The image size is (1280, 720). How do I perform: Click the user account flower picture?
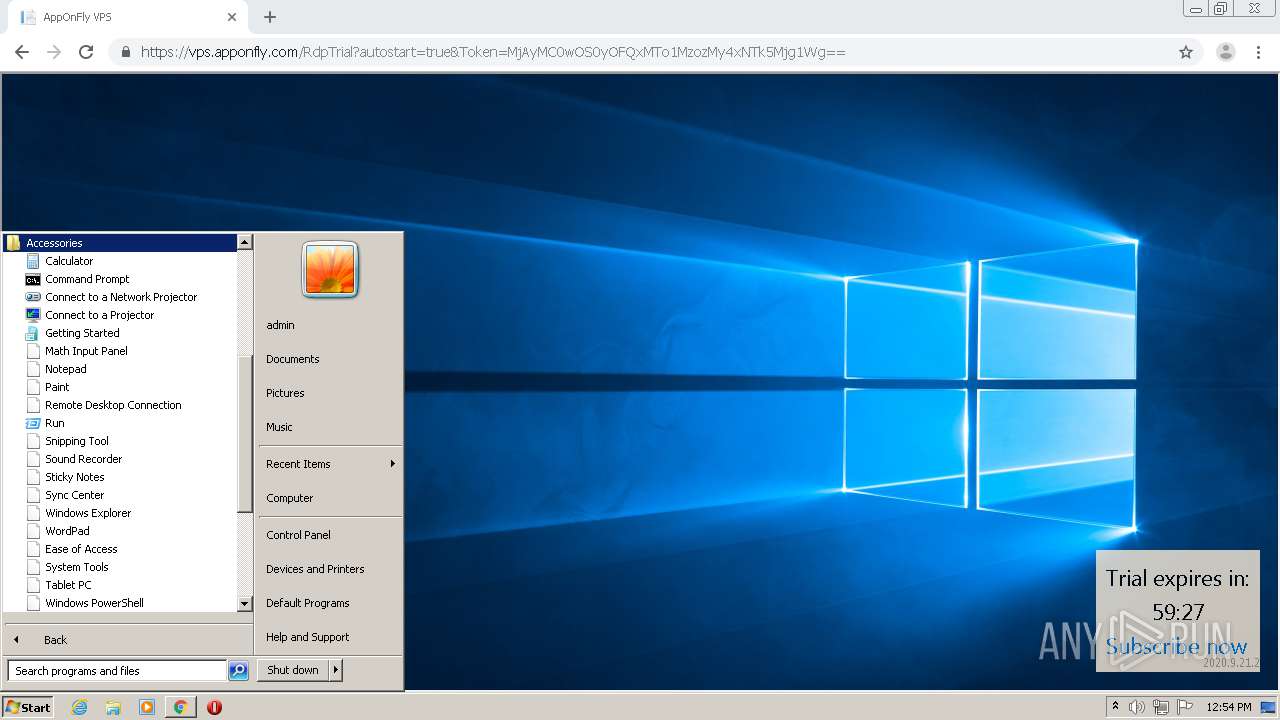[330, 269]
